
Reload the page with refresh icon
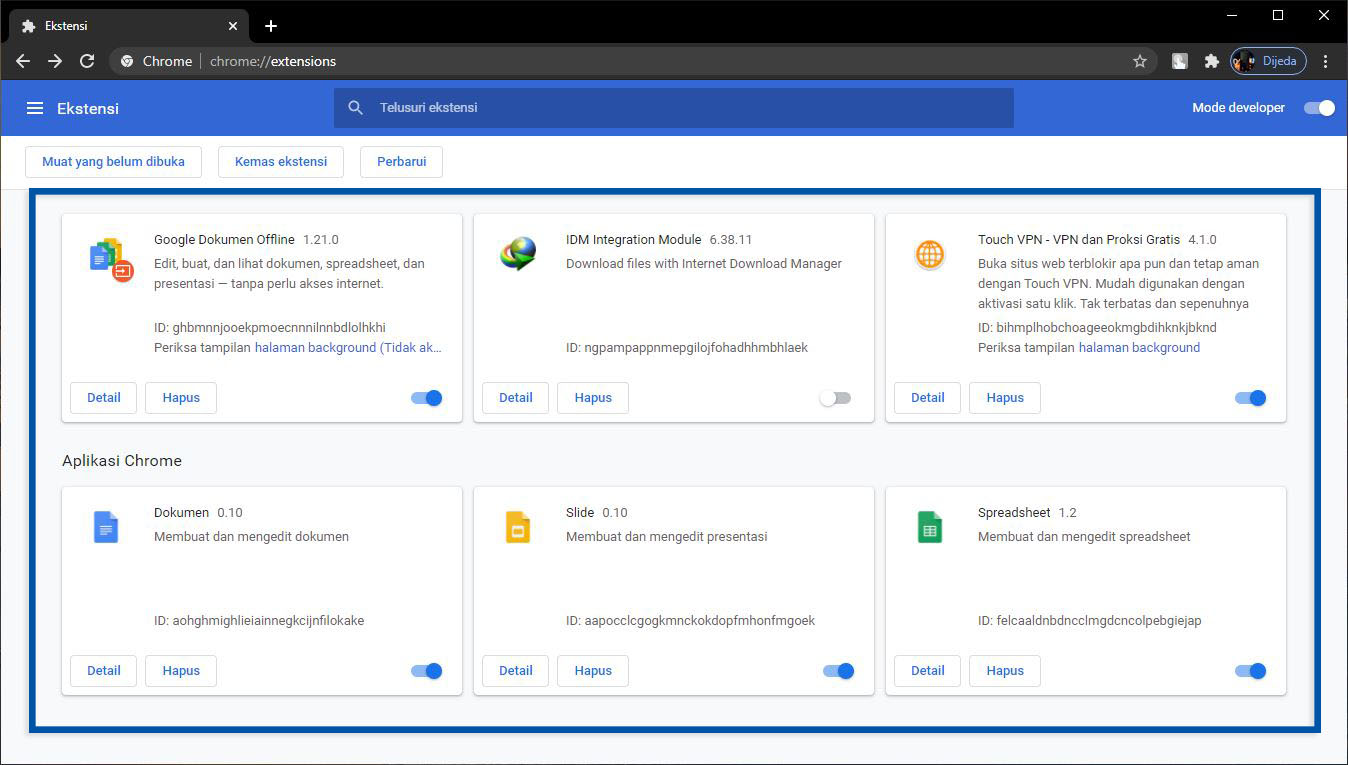pyautogui.click(x=87, y=61)
